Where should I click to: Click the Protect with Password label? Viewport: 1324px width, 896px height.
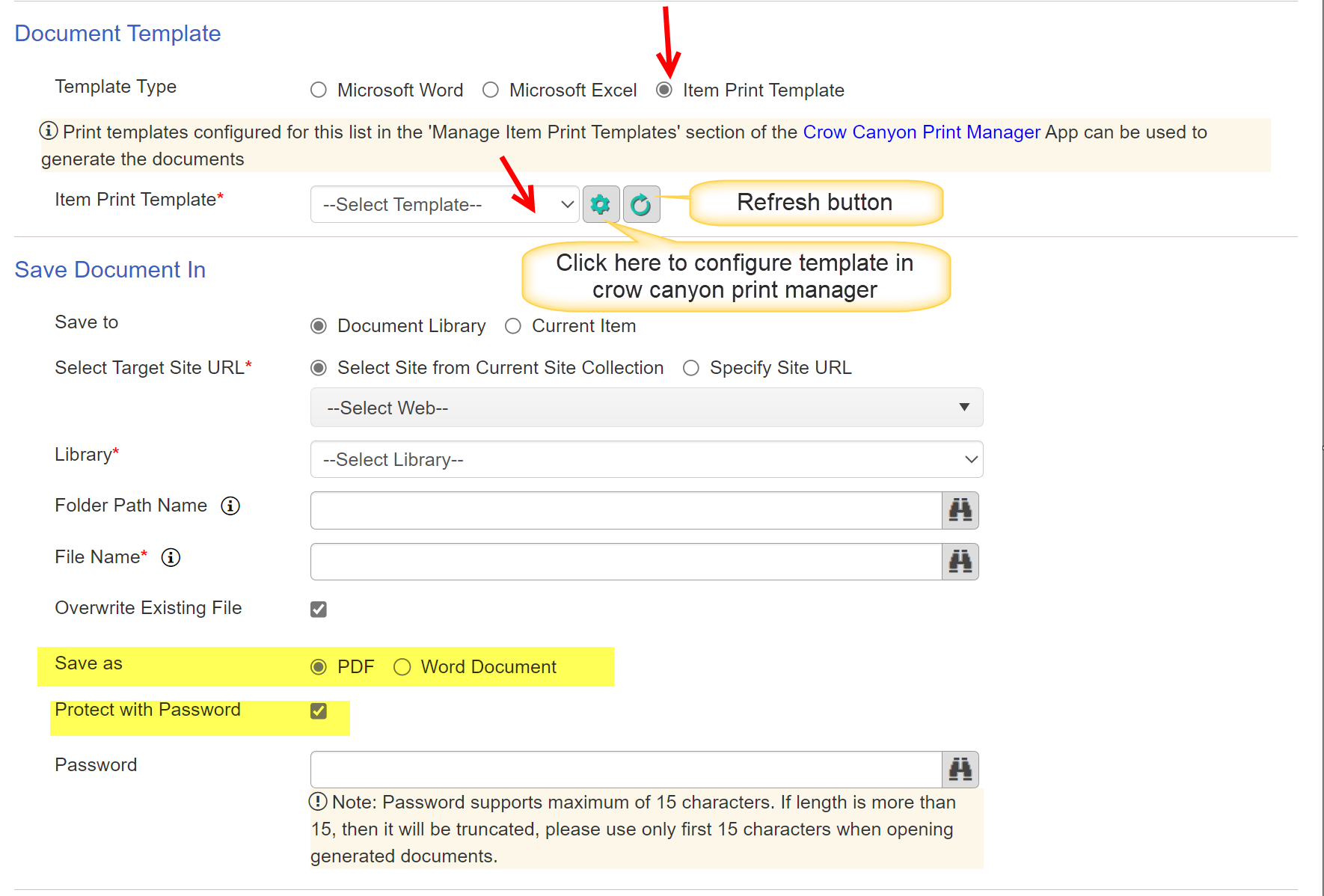148,710
